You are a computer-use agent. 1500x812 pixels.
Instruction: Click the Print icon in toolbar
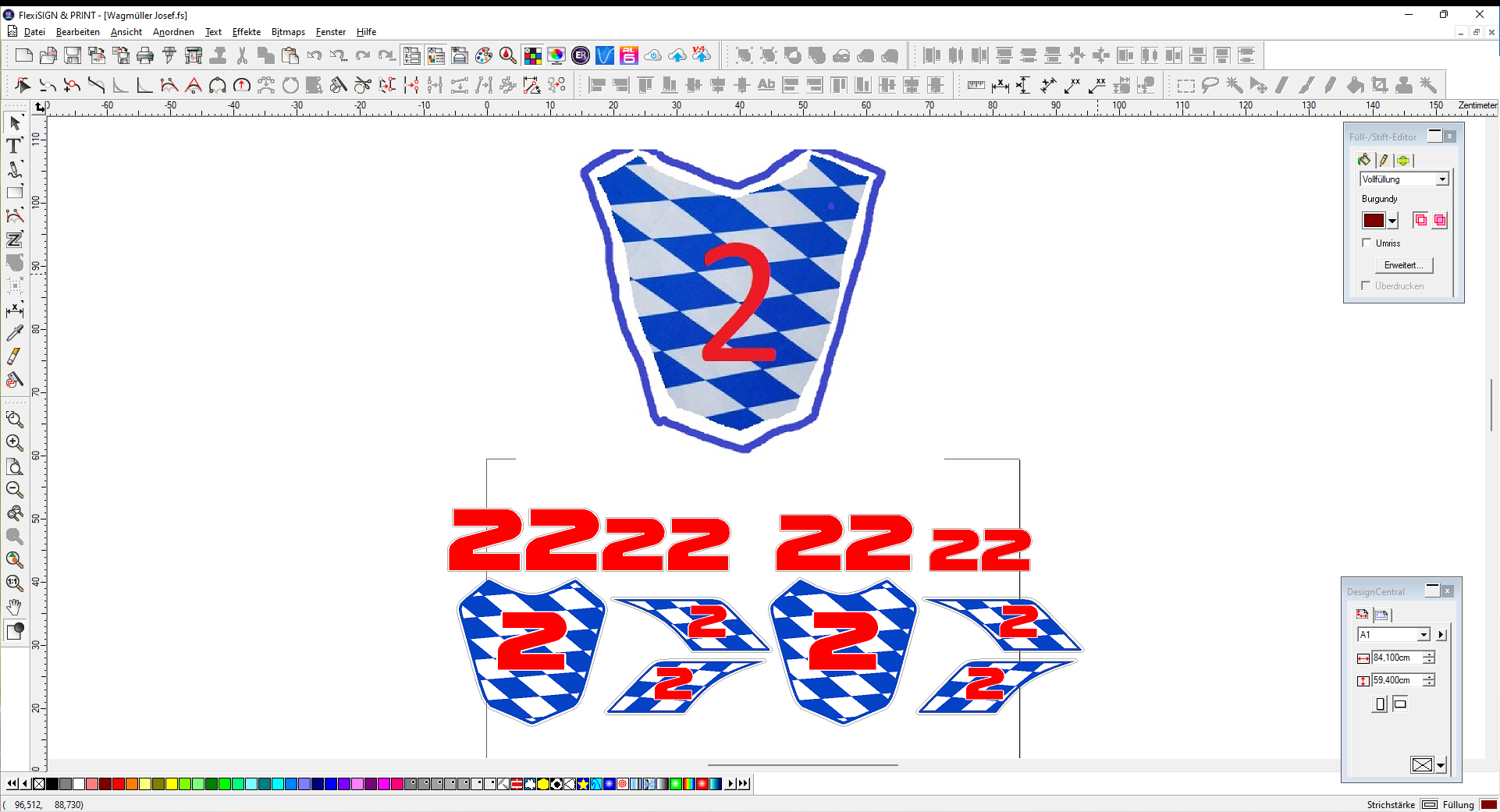145,55
